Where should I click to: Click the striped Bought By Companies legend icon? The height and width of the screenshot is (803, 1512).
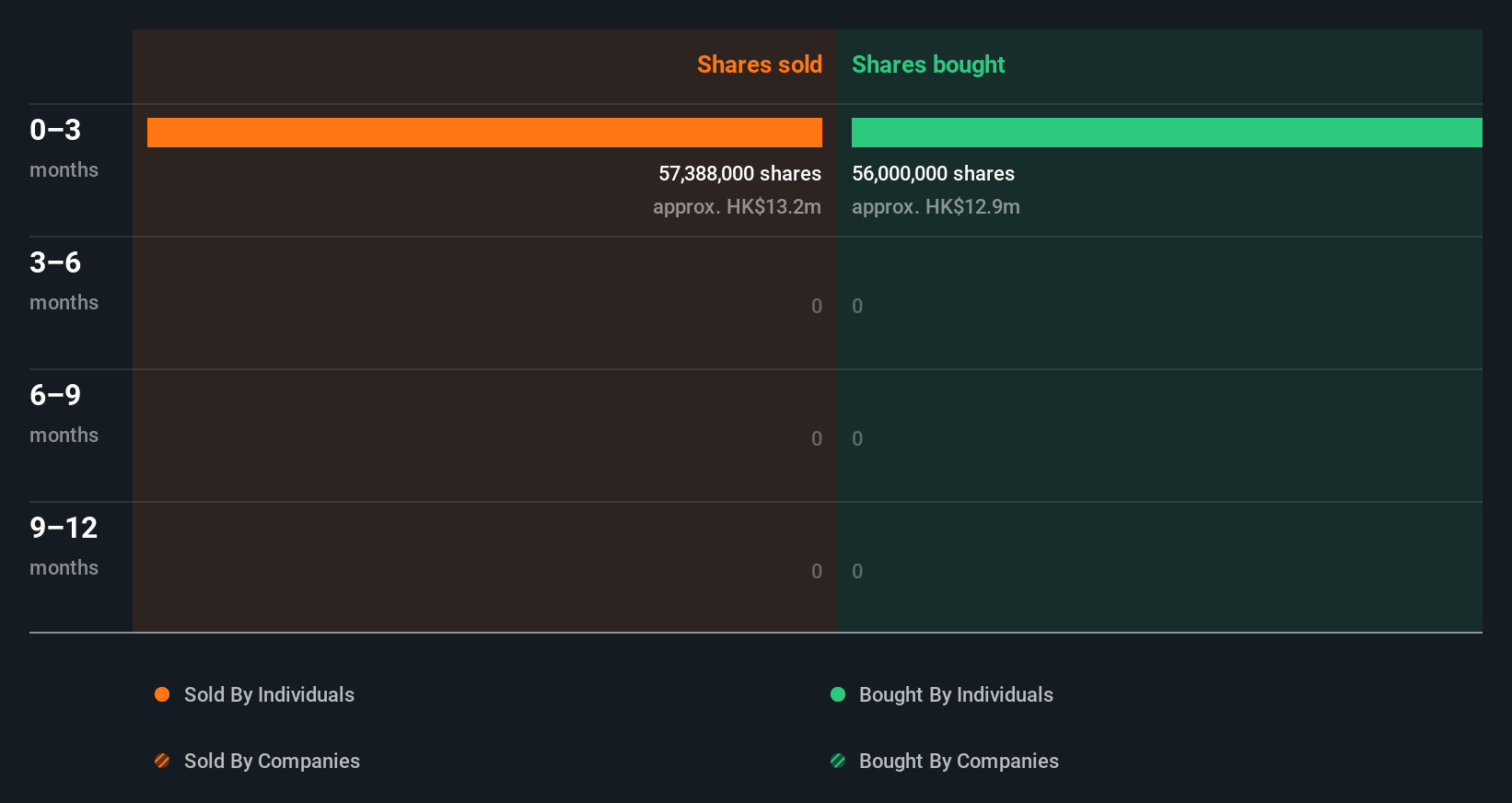[x=838, y=761]
